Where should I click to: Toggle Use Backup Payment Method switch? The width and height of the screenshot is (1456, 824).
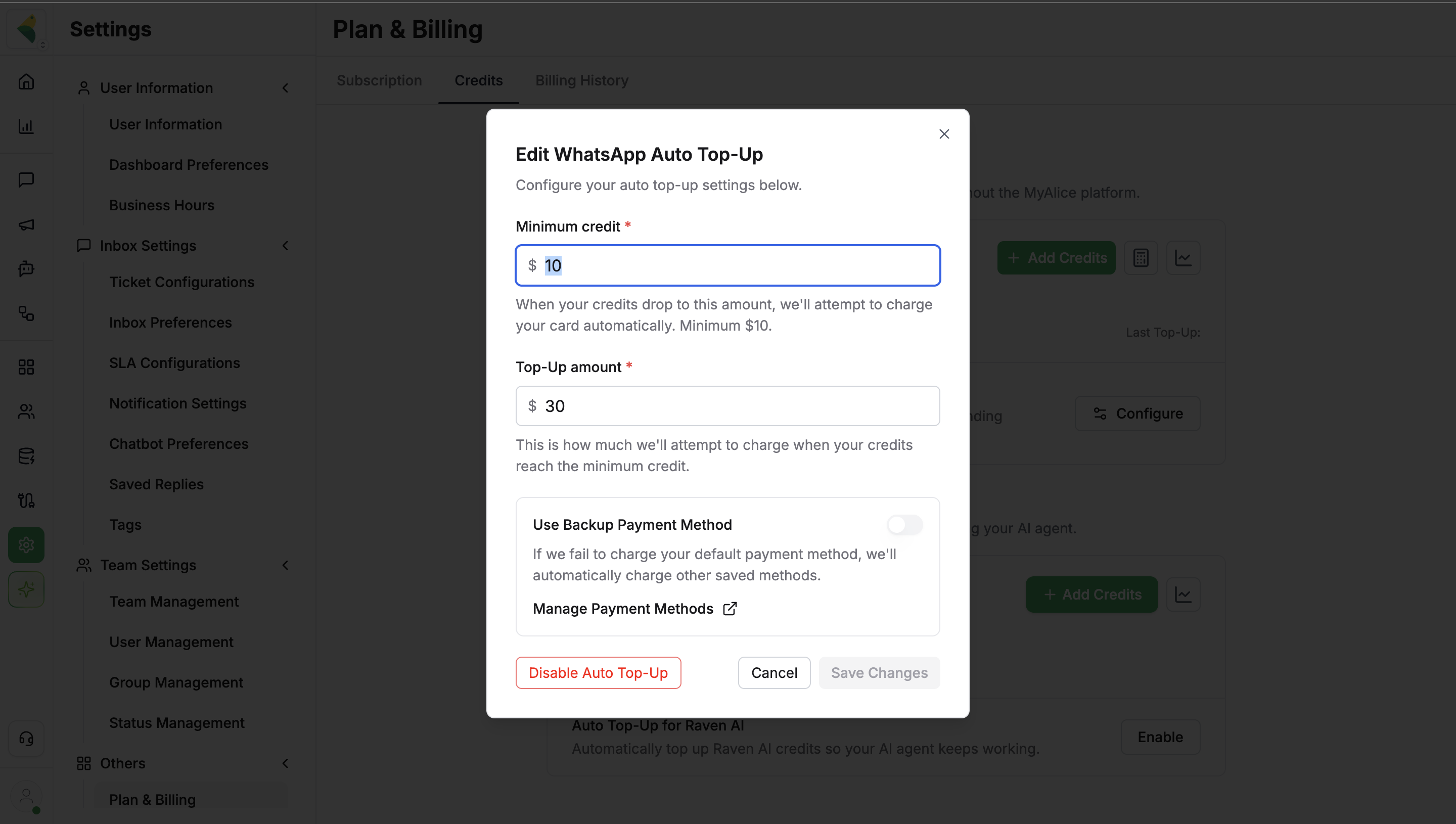pos(904,525)
